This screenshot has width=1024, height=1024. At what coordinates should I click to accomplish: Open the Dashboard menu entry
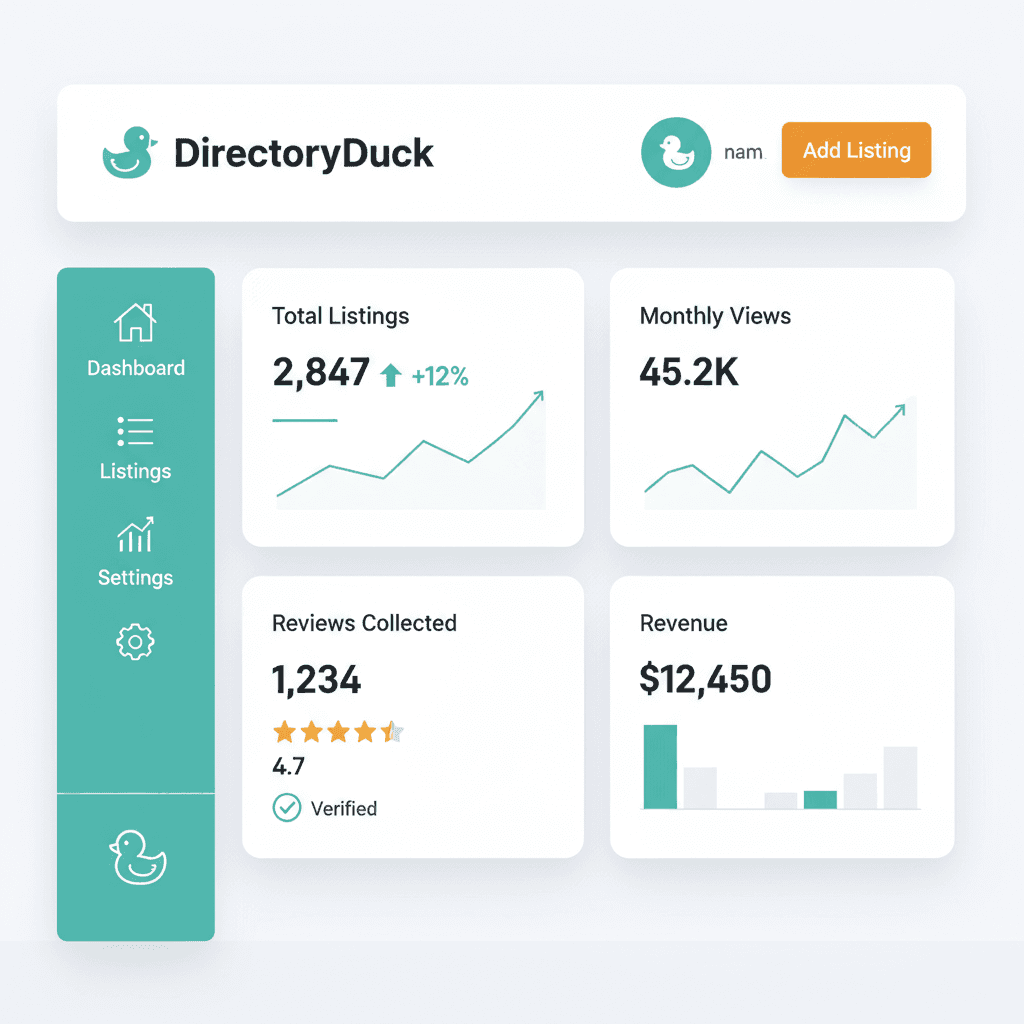click(x=135, y=368)
